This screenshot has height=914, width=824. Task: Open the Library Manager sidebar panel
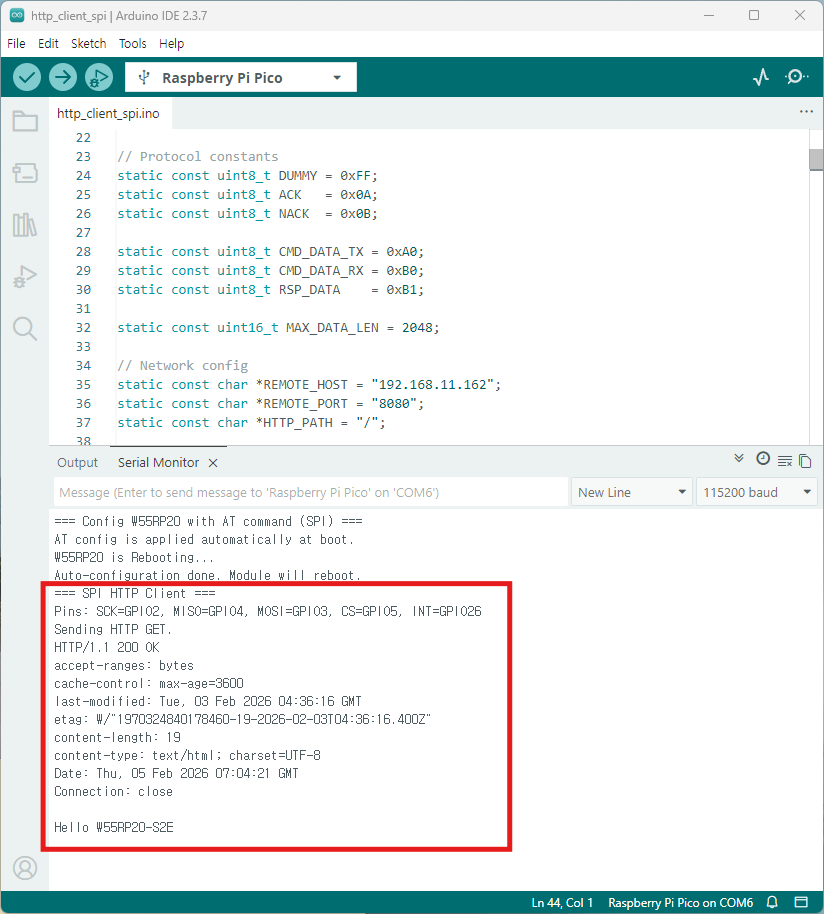coord(25,225)
